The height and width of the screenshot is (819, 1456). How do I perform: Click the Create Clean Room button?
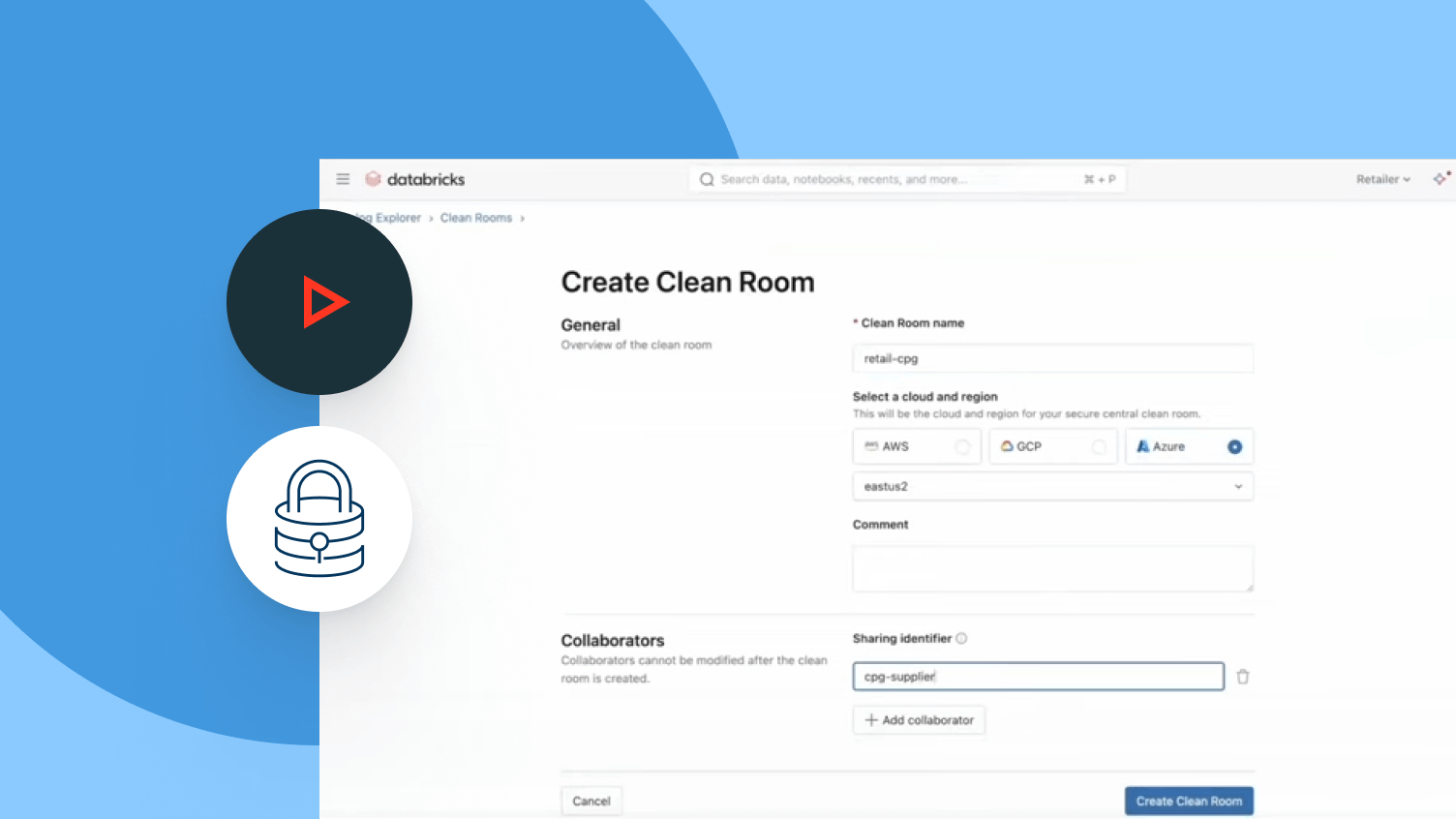(x=1189, y=801)
